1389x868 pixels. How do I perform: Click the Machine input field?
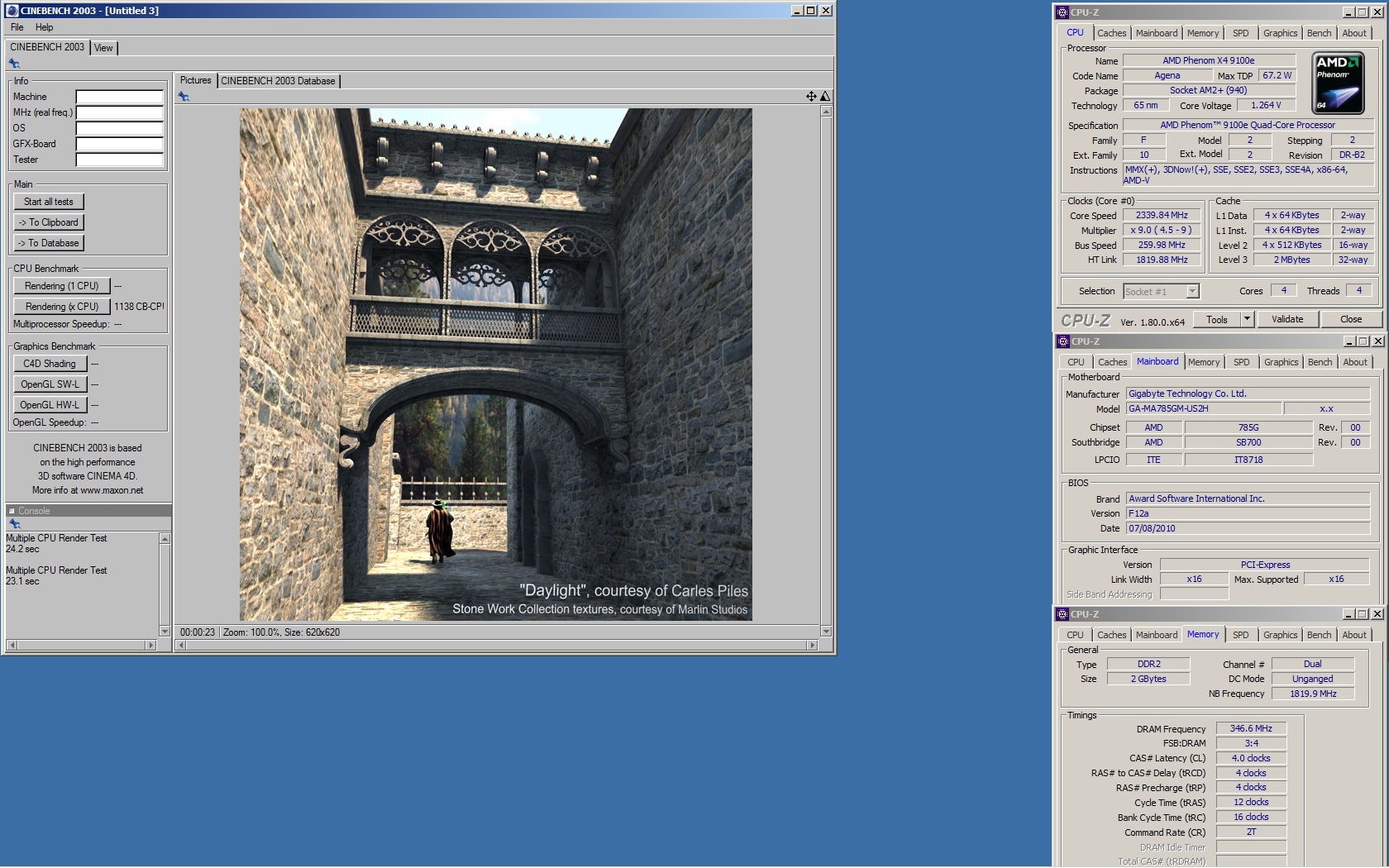click(x=120, y=97)
